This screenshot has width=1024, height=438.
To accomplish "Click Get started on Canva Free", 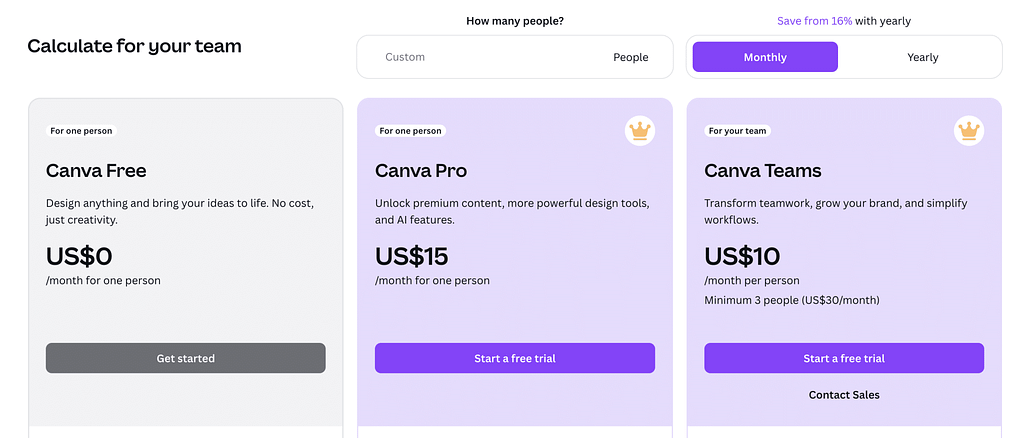I will [x=185, y=358].
